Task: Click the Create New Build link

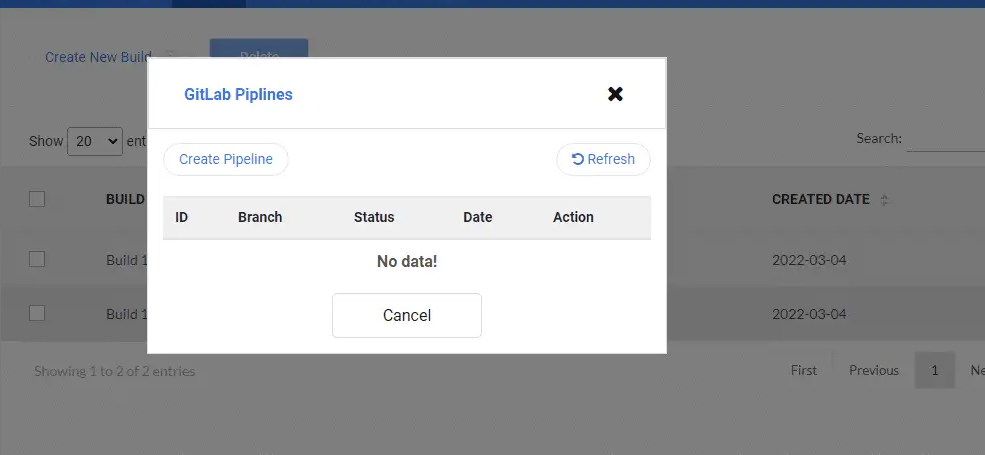Action: 98,57
